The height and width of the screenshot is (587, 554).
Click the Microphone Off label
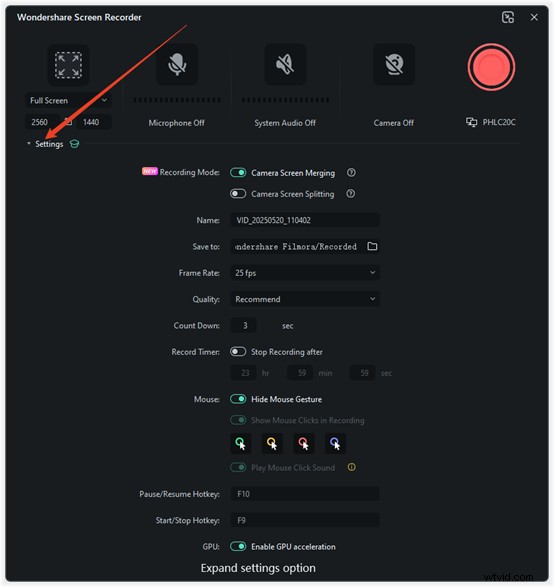tap(176, 123)
